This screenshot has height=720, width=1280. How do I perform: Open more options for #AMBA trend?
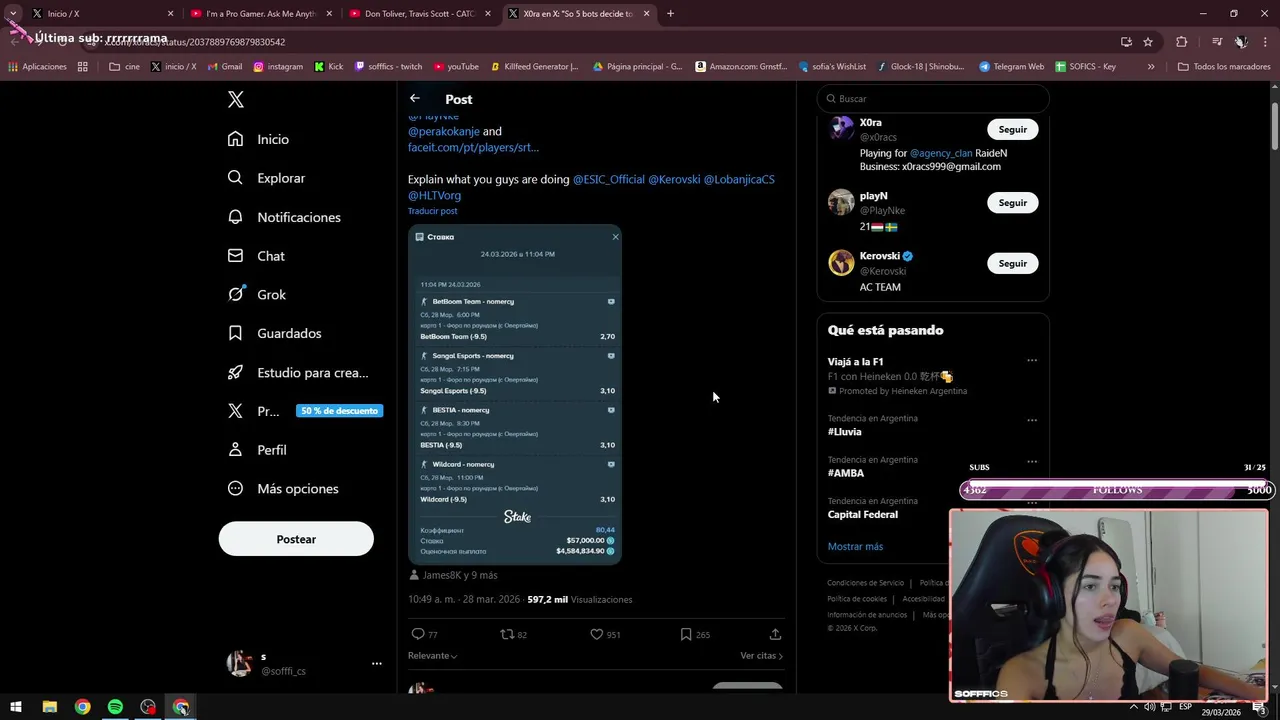pyautogui.click(x=1032, y=462)
